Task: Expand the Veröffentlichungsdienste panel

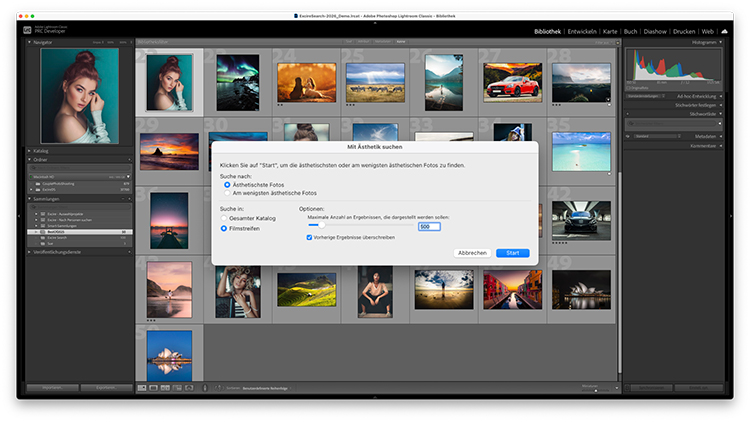Action: pos(29,252)
